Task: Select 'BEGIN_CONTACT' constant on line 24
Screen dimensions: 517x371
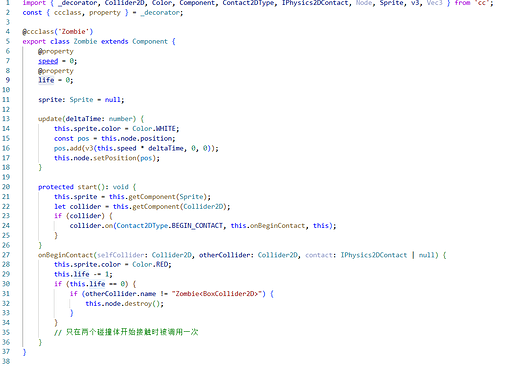Action: [197, 226]
